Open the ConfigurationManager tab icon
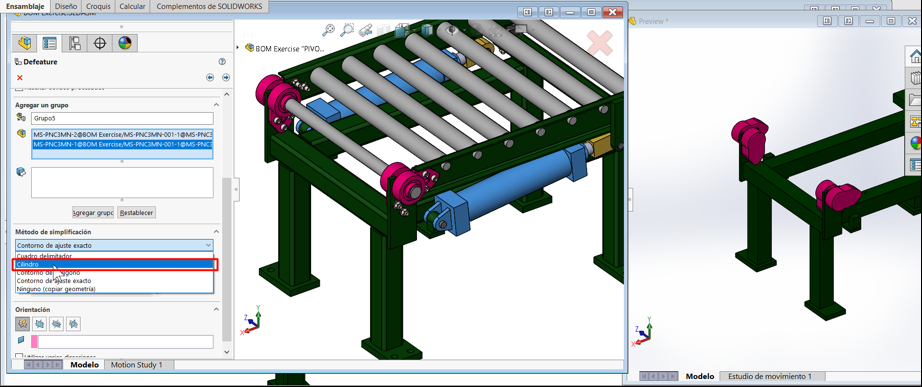This screenshot has height=387, width=922. tap(75, 43)
